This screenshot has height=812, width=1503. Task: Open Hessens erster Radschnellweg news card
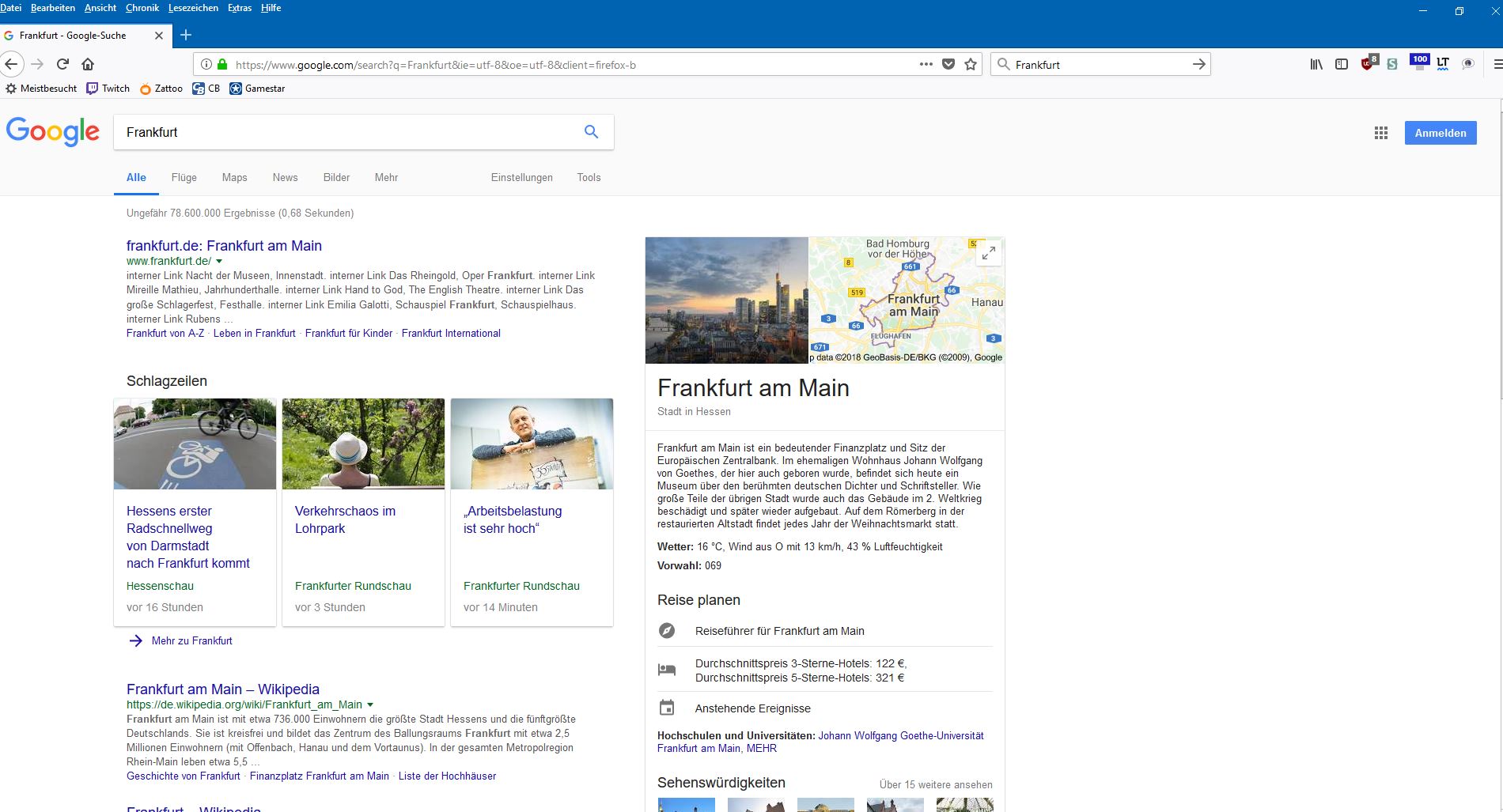coord(195,512)
